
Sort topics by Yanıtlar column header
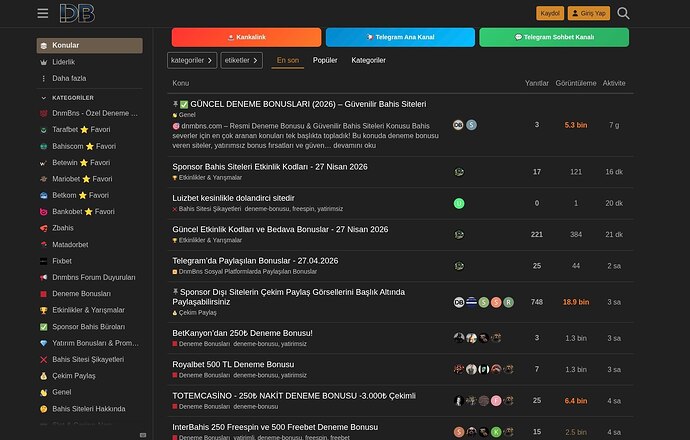[536, 83]
